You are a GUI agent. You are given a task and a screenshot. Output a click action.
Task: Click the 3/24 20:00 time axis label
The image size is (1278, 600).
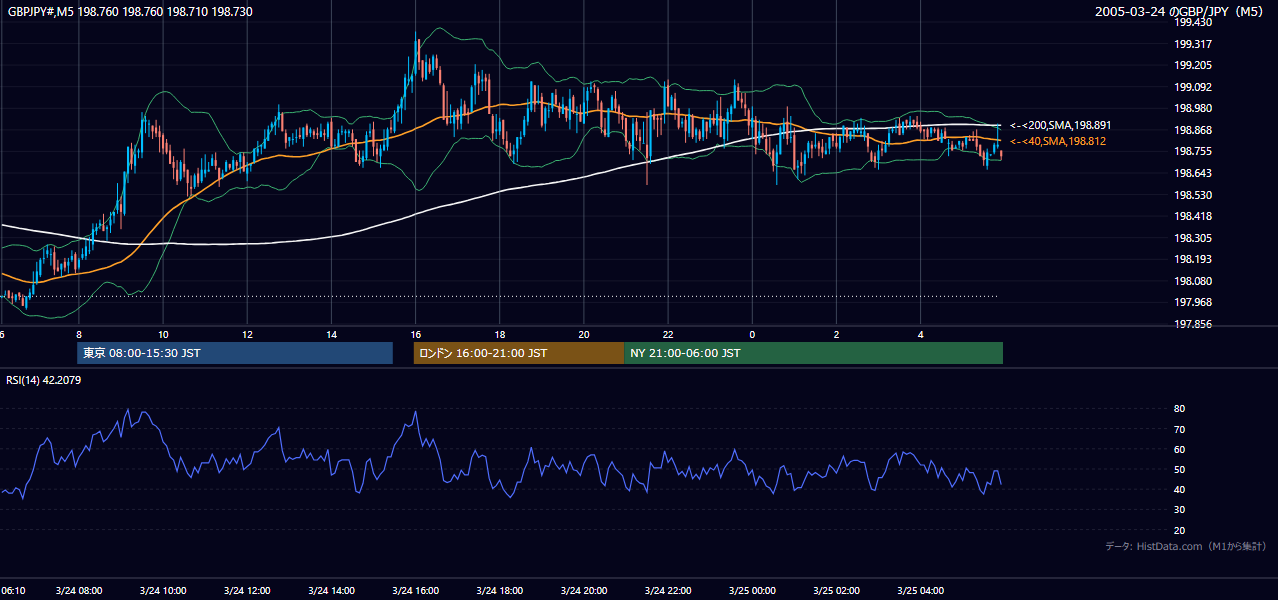(584, 591)
